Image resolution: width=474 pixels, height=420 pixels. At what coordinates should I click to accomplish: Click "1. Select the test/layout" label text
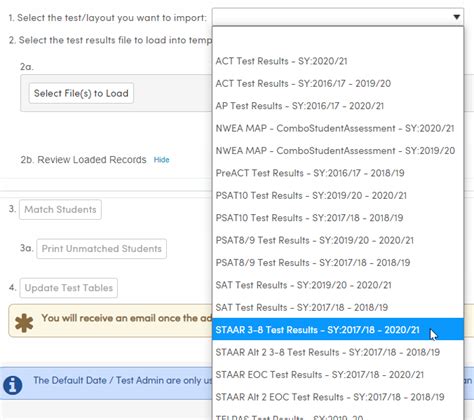click(x=108, y=18)
